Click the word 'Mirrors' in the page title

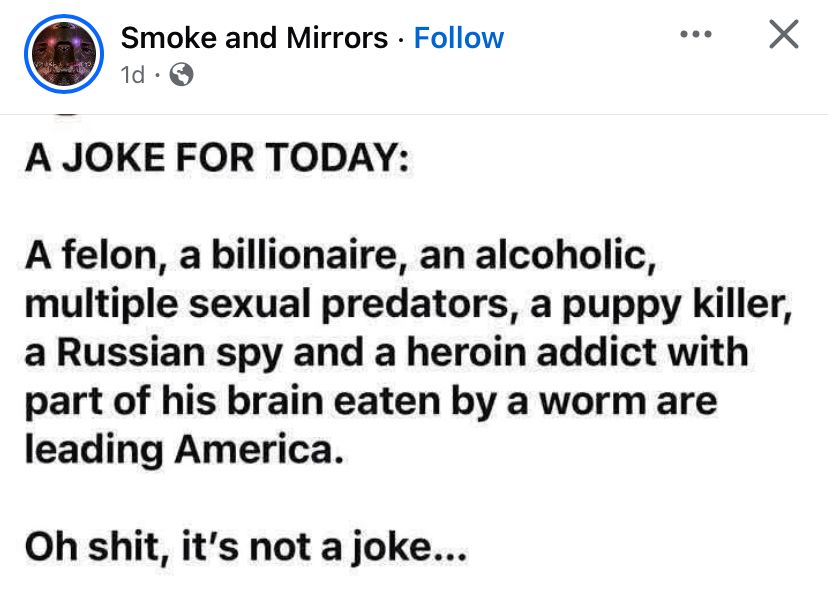point(337,38)
